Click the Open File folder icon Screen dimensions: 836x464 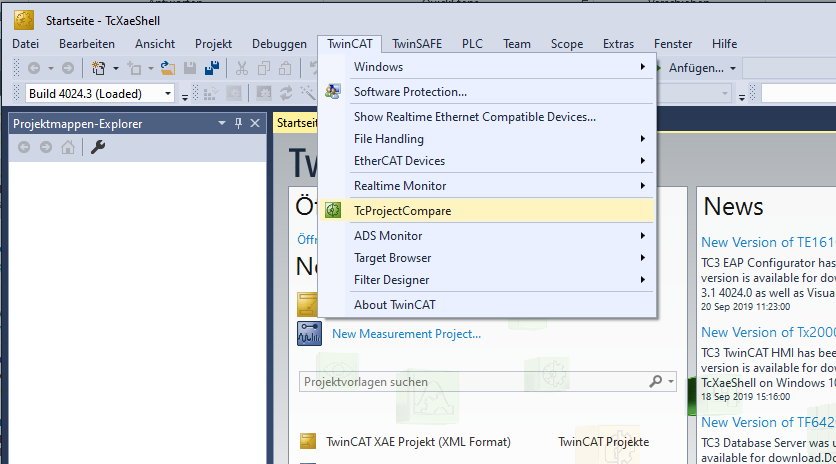168,68
